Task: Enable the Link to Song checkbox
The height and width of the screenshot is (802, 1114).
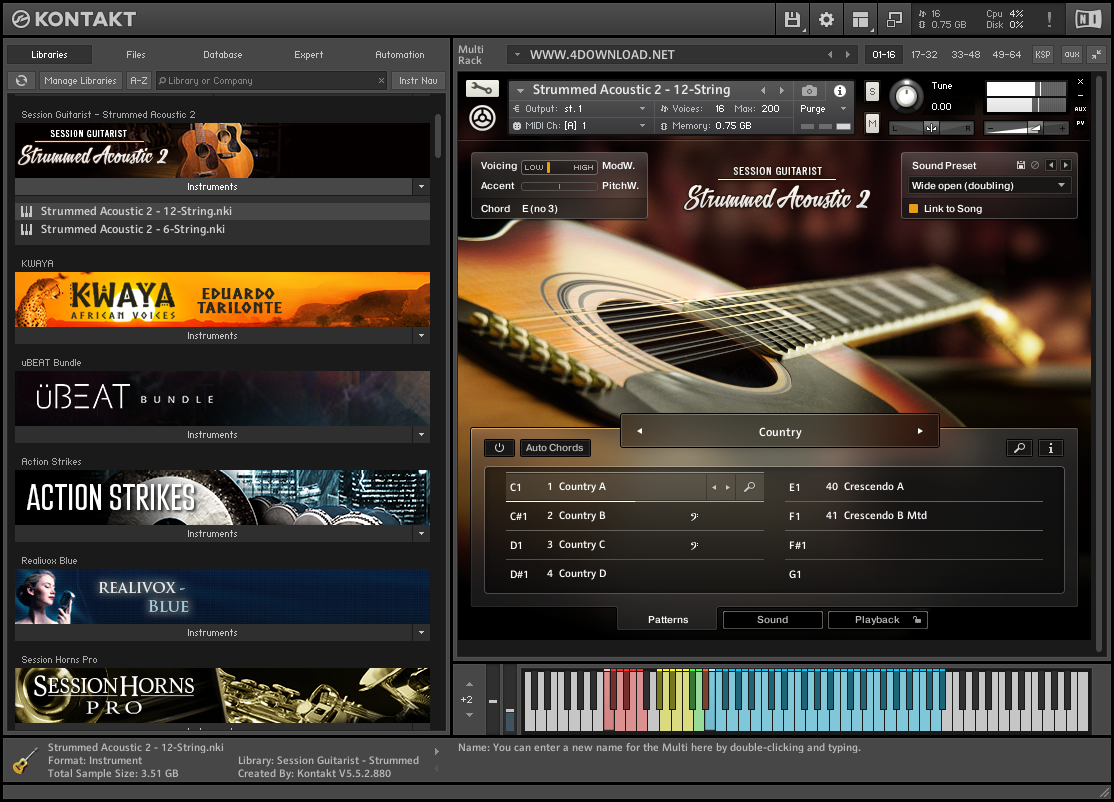Action: 914,209
